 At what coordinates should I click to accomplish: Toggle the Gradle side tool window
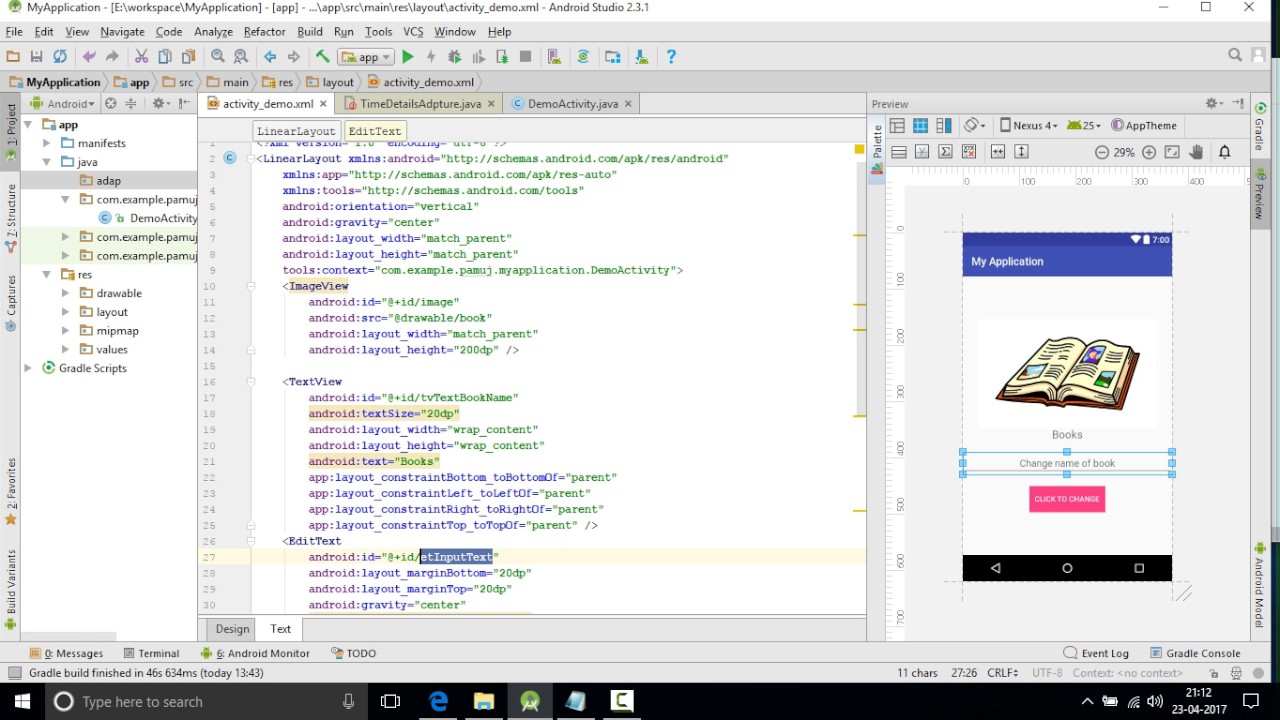[x=1260, y=125]
